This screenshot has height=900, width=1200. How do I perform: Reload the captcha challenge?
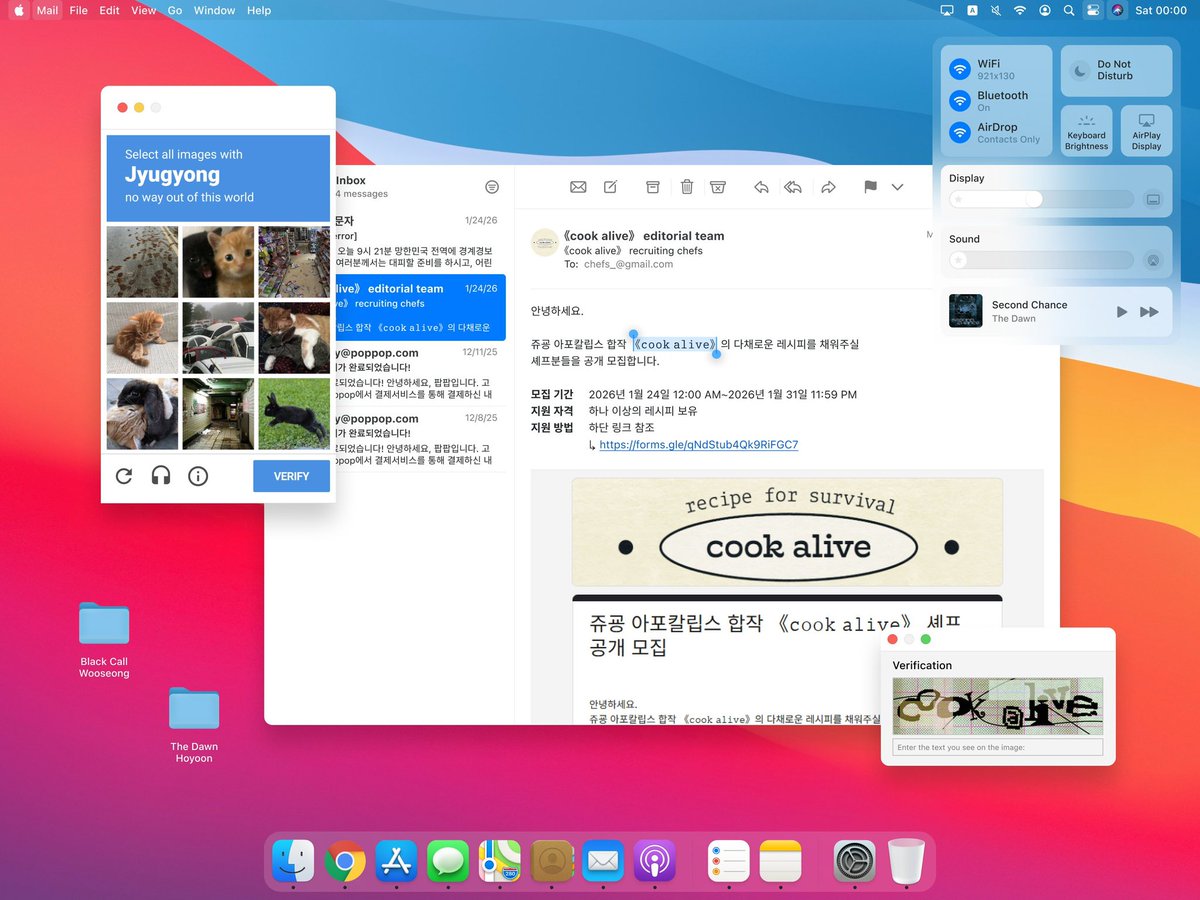click(124, 476)
